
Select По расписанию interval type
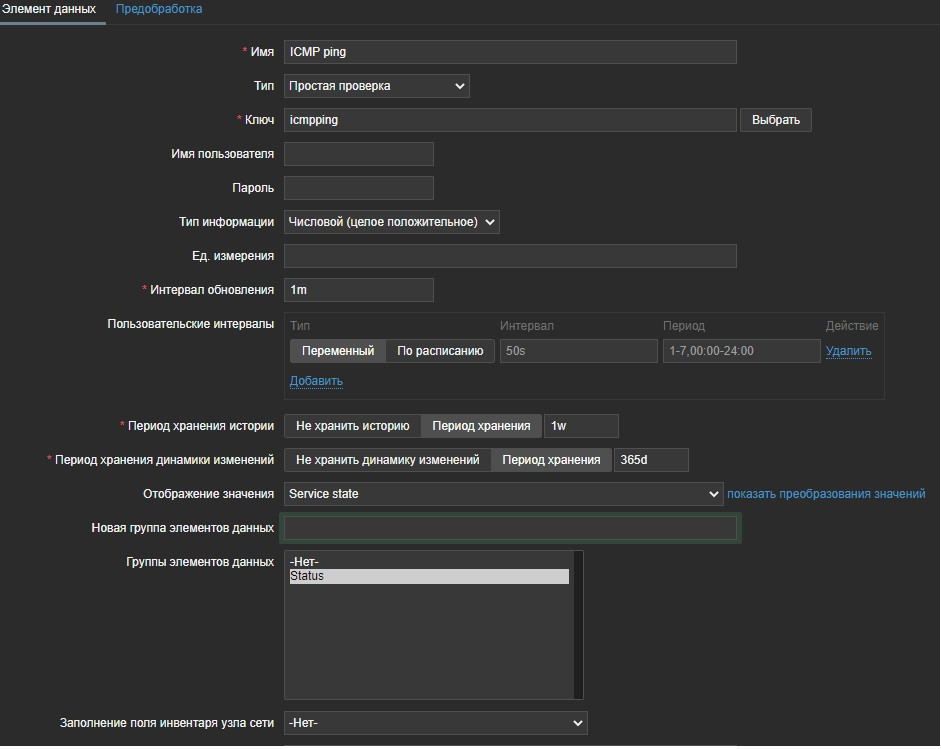[440, 351]
